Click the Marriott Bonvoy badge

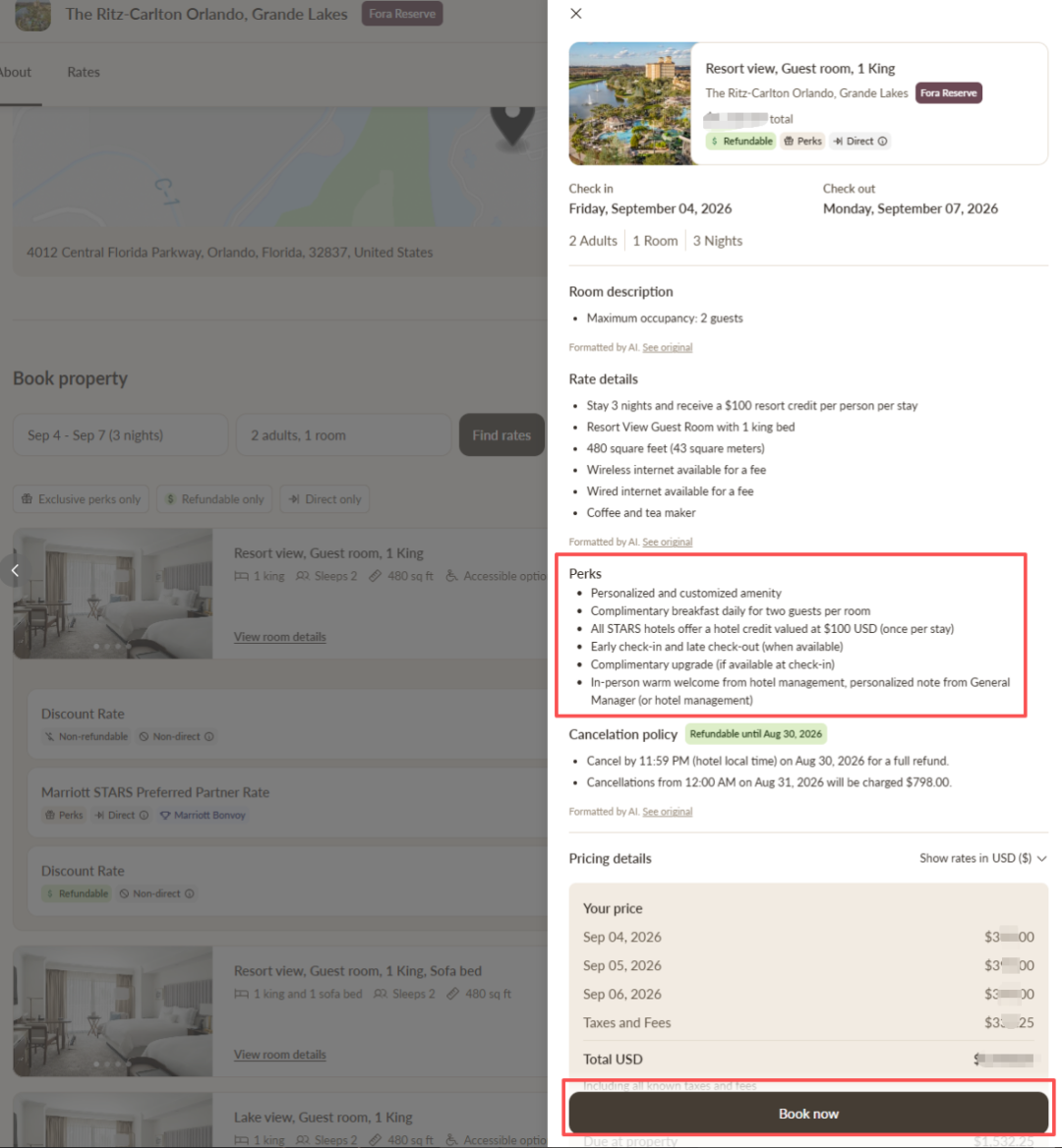(x=203, y=815)
